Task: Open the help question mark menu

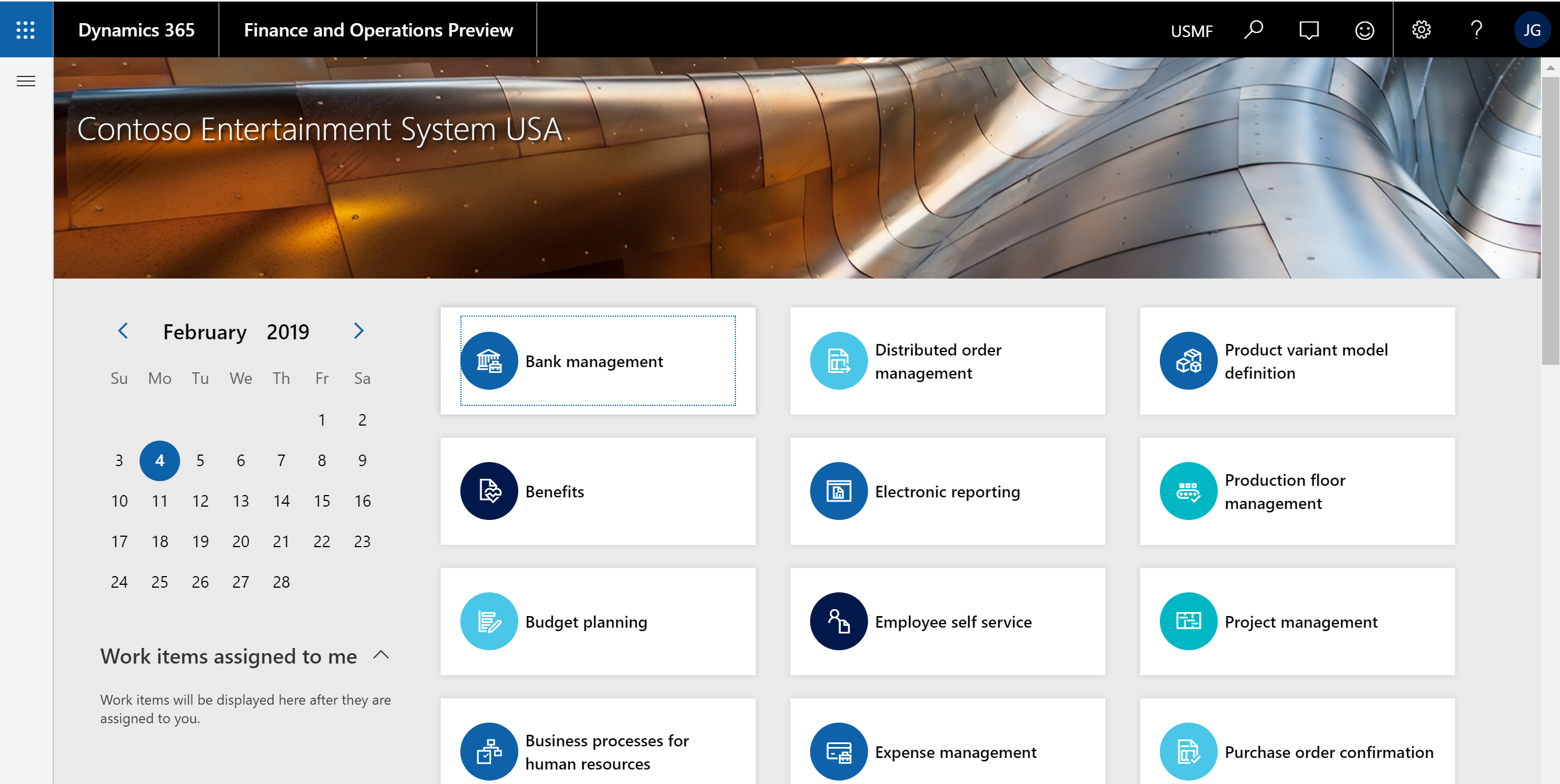Action: (1476, 29)
